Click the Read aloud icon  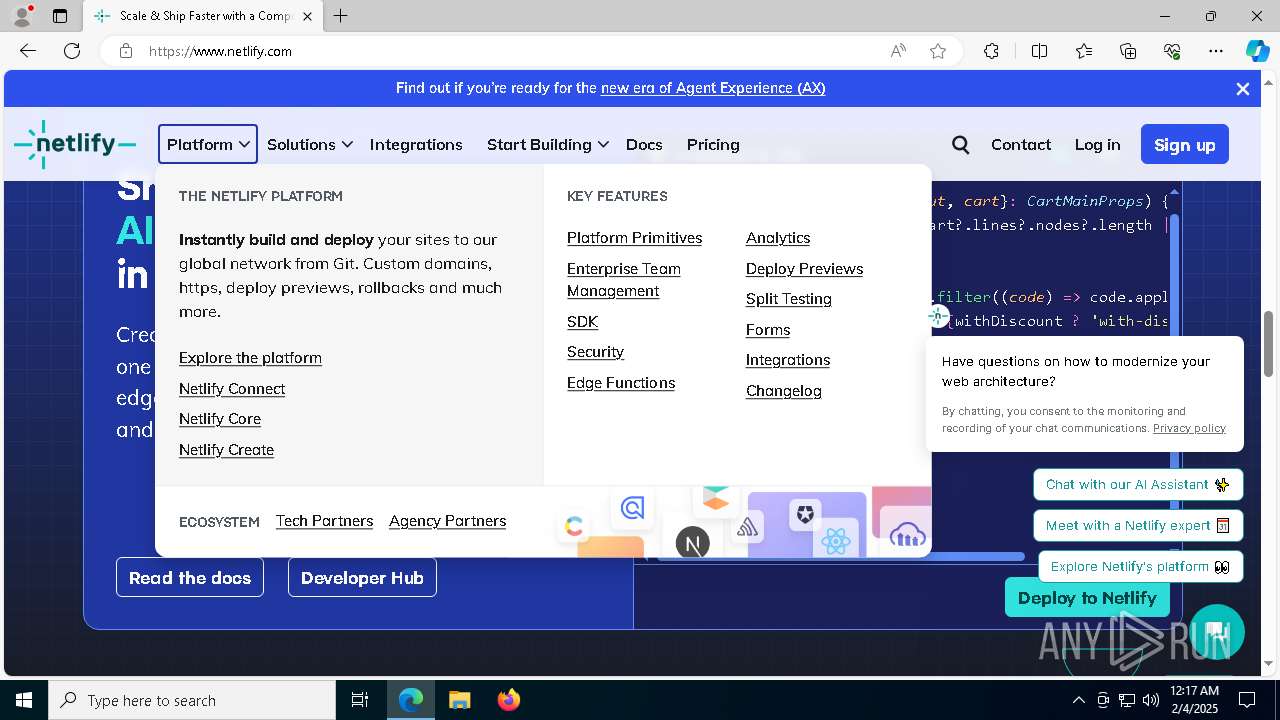(898, 51)
